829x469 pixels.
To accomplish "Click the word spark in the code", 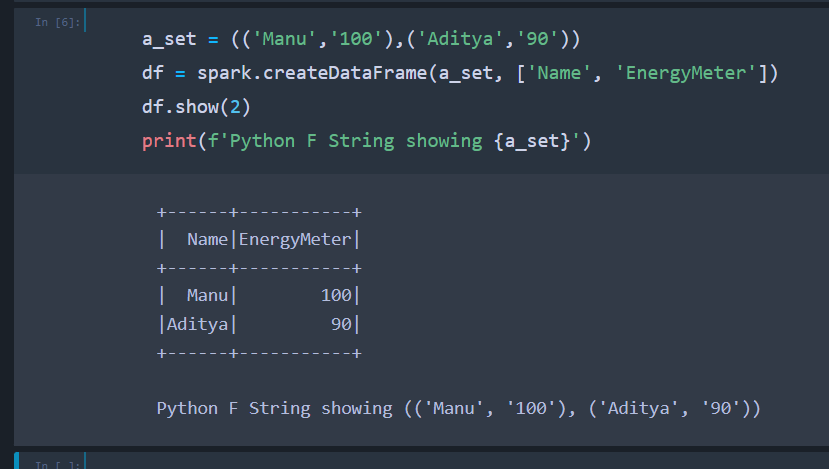I will click(x=224, y=74).
